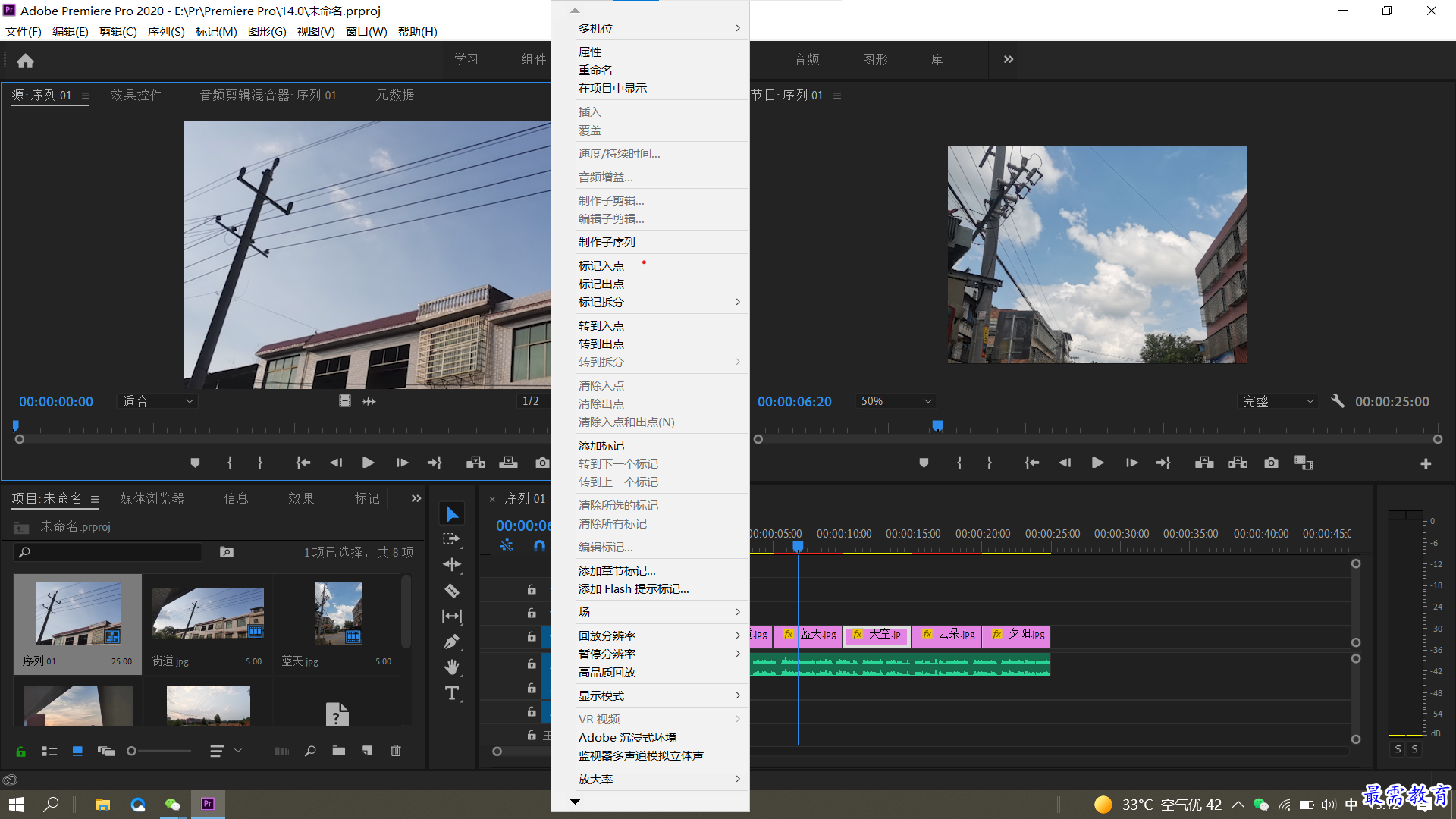1456x819 pixels.
Task: Select the Pen tool
Action: point(452,642)
